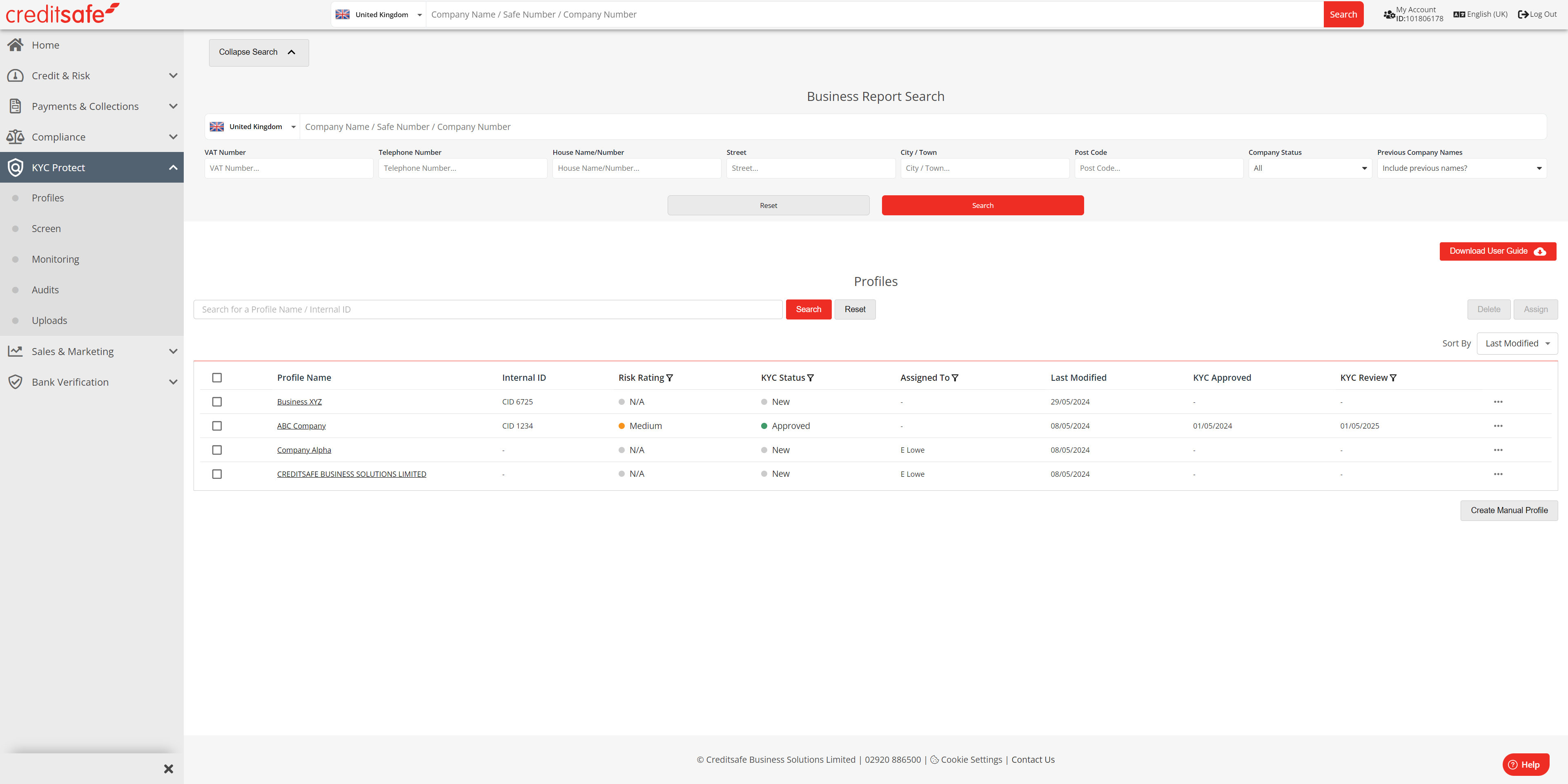Click the cloud download icon on User Guide

(1540, 252)
